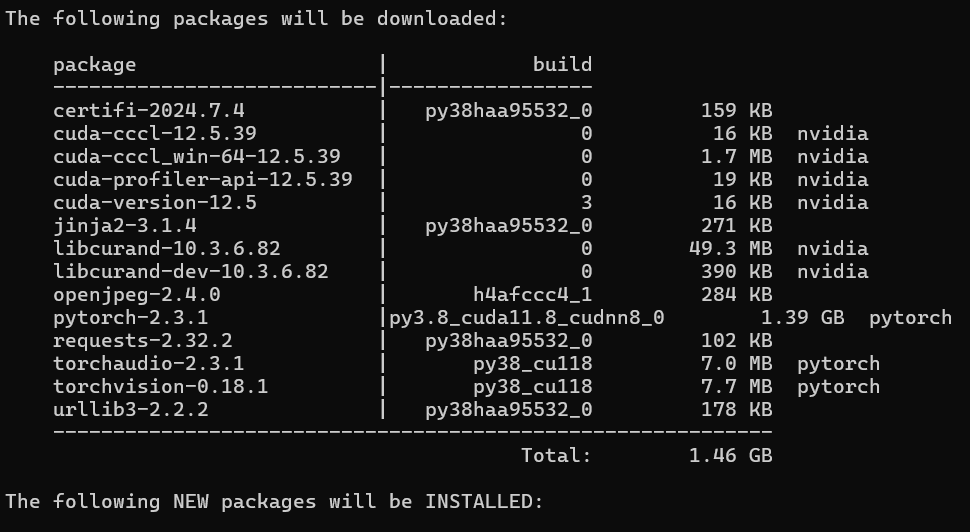
Task: Click the openjpeg-2.4.0 package entry
Action: click(136, 294)
